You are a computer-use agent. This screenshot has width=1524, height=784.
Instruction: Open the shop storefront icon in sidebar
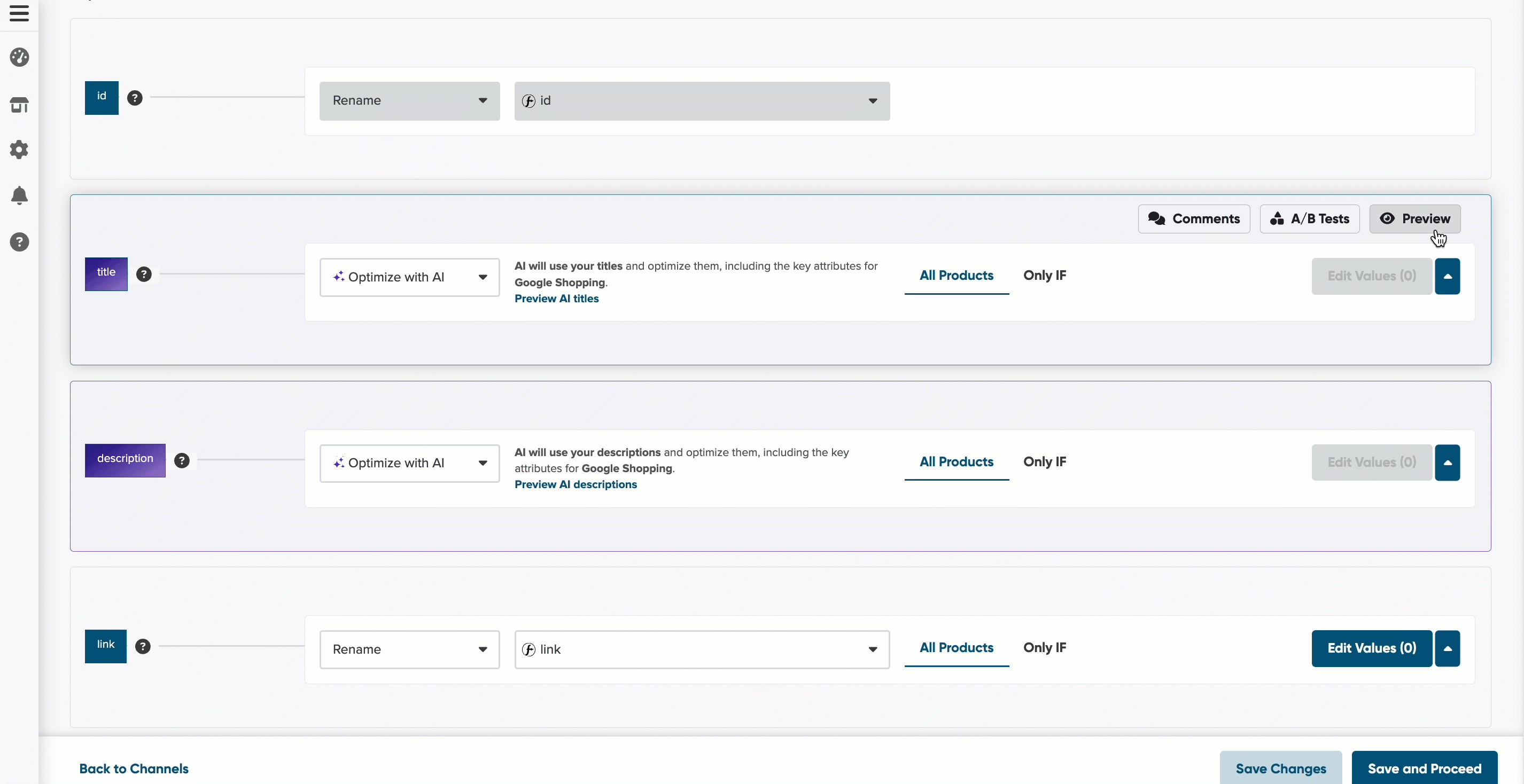coord(20,105)
